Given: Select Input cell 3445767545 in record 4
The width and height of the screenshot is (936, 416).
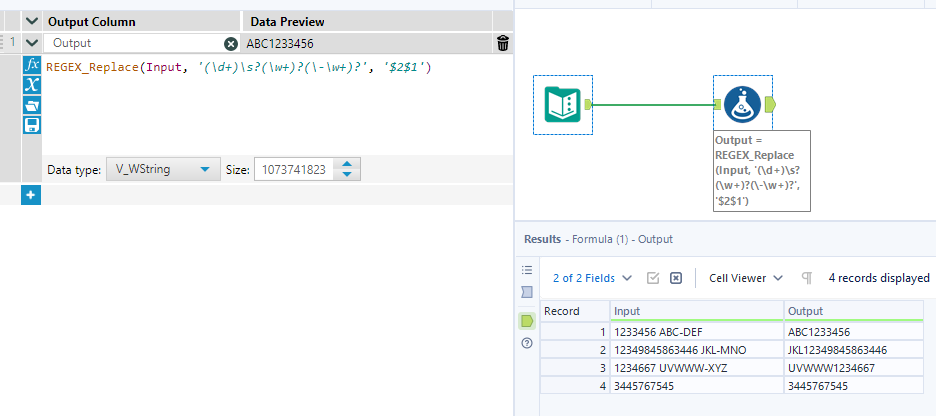Looking at the screenshot, I should click(697, 386).
